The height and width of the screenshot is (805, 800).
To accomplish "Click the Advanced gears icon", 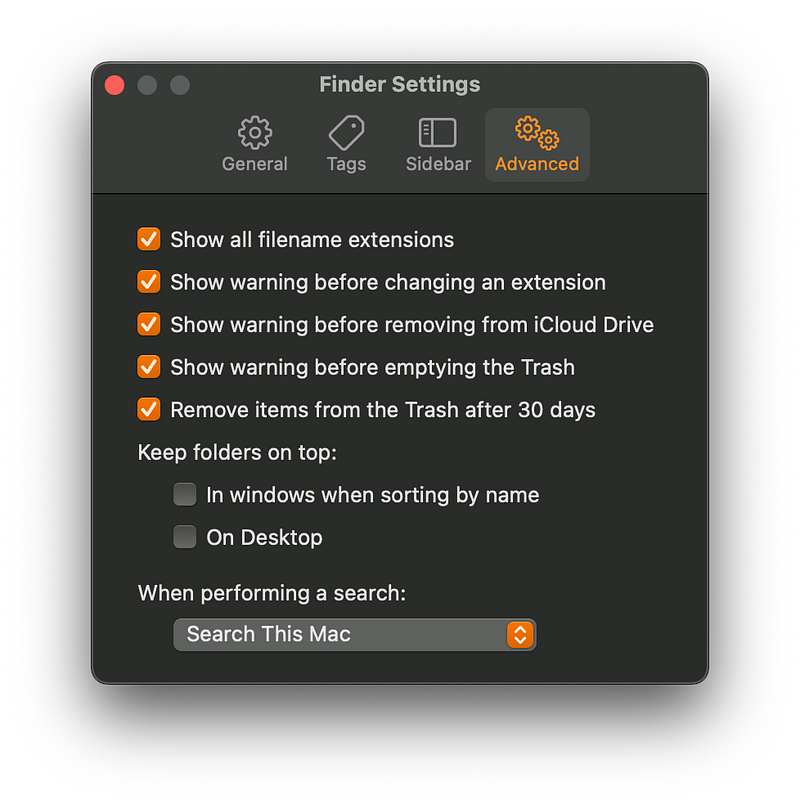I will pos(536,131).
